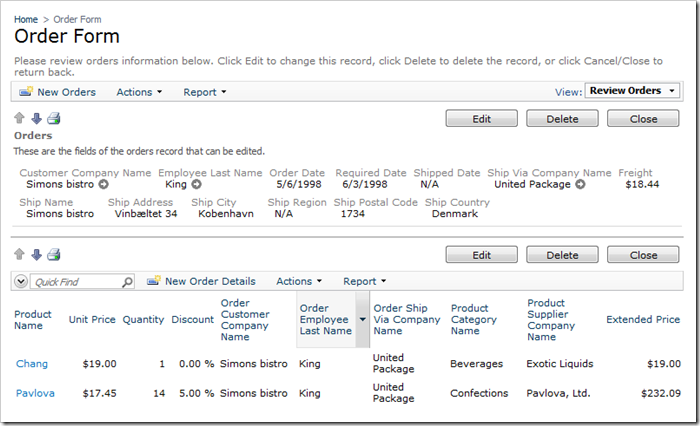Sort by Product Name column header
700x426 pixels.
33,320
